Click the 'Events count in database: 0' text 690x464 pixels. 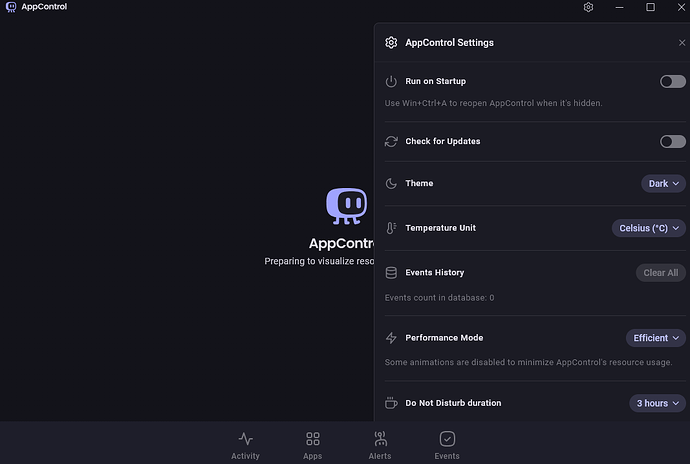[x=439, y=298]
